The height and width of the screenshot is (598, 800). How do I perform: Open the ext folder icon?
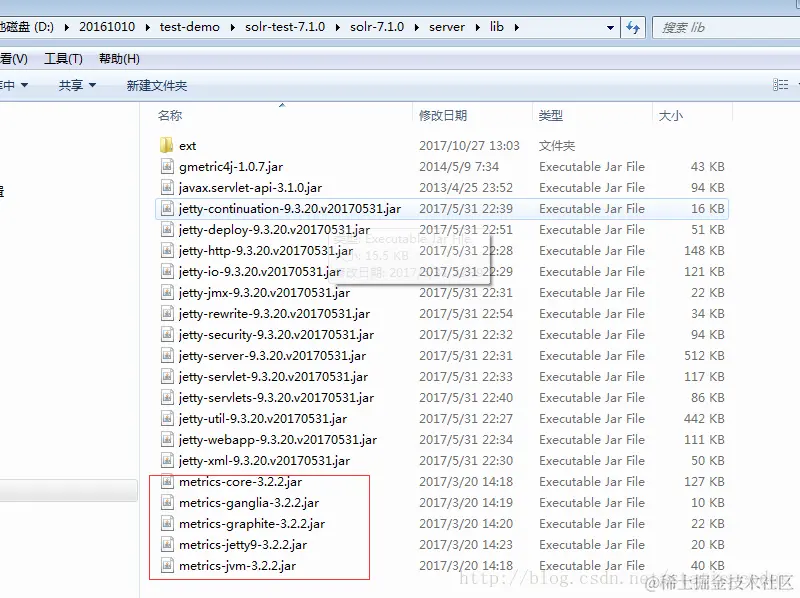click(x=166, y=145)
